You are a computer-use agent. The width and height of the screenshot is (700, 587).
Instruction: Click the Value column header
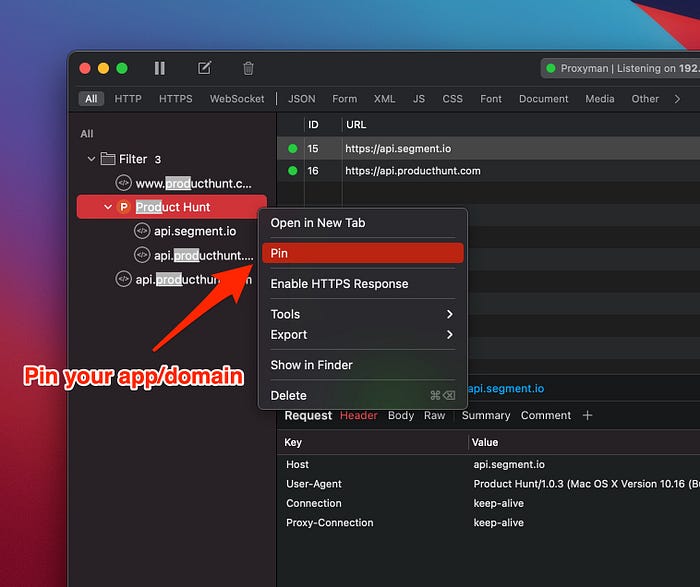[485, 442]
